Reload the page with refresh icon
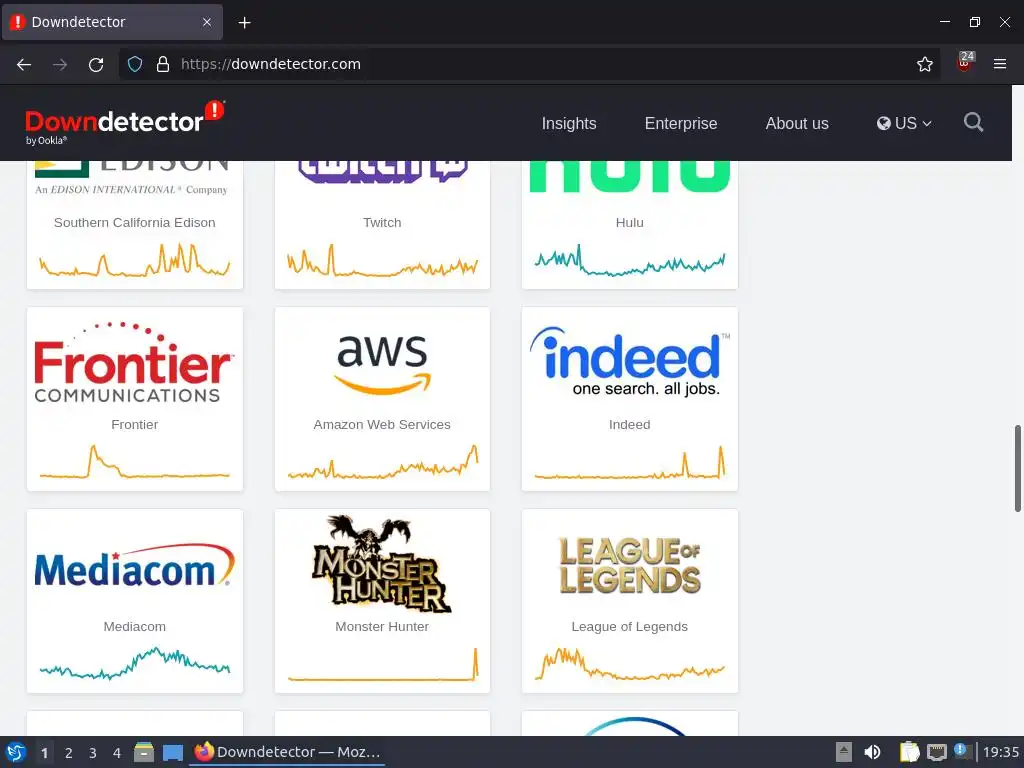This screenshot has height=768, width=1024. point(96,64)
